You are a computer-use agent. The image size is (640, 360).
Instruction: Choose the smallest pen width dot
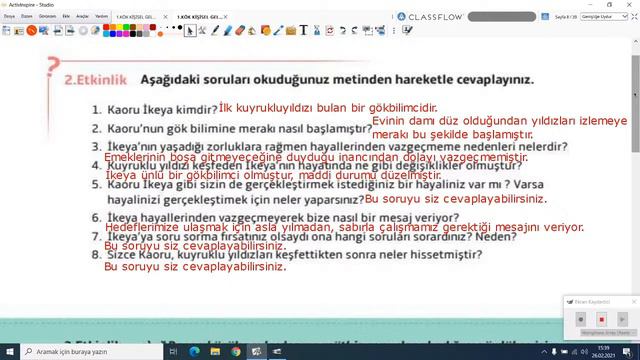[x=161, y=27]
